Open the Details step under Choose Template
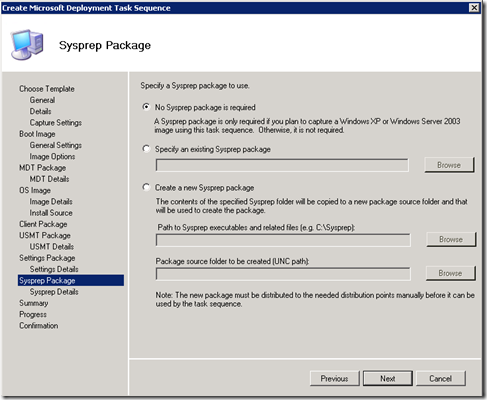The height and width of the screenshot is (400, 487). (40, 111)
